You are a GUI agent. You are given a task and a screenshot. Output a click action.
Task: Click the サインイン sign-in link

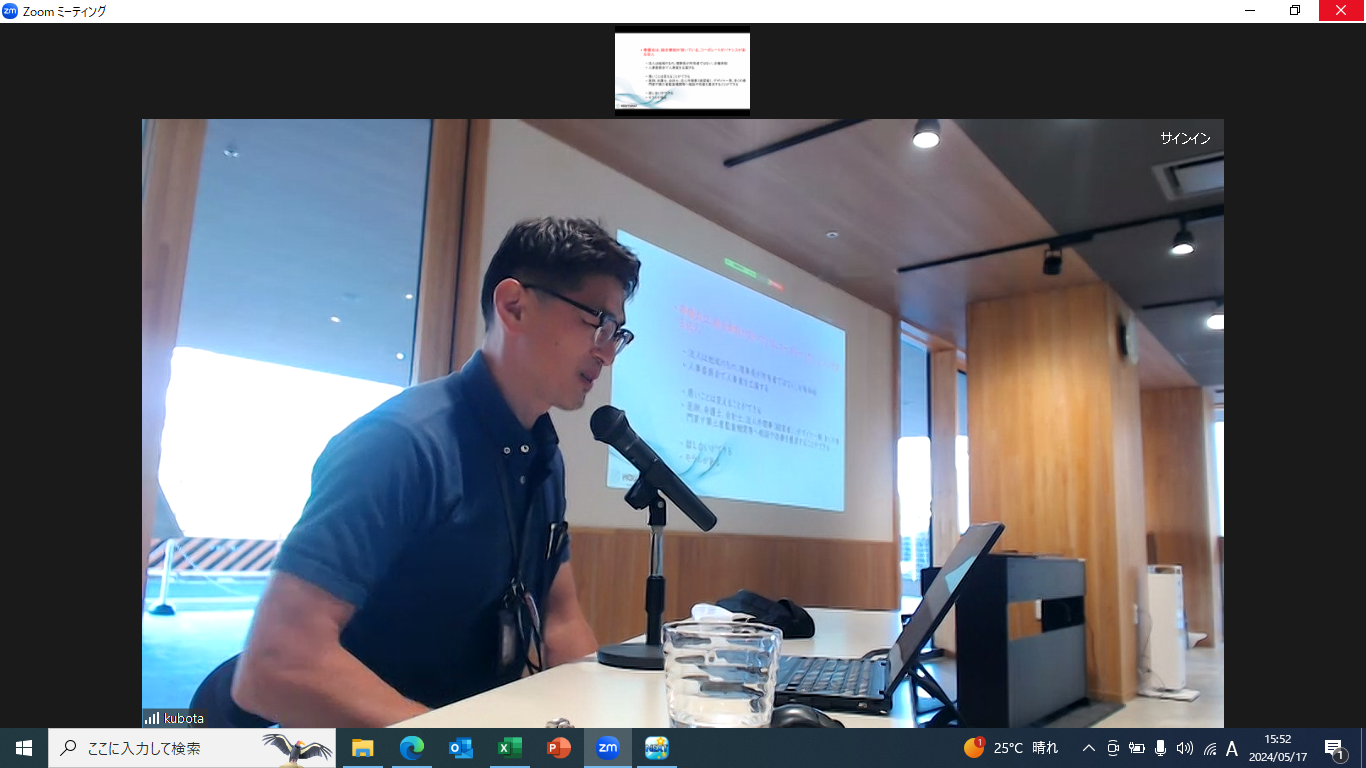tap(1185, 138)
